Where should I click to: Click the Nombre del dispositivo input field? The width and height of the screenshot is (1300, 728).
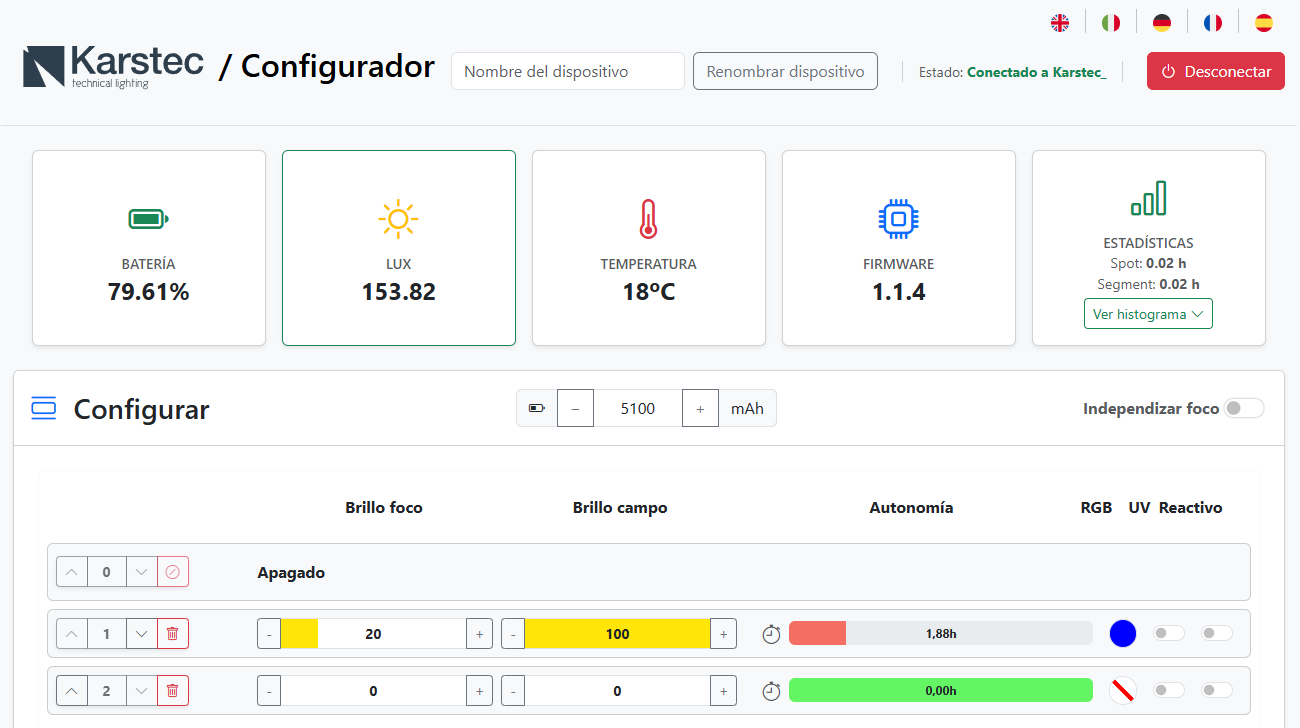[567, 71]
